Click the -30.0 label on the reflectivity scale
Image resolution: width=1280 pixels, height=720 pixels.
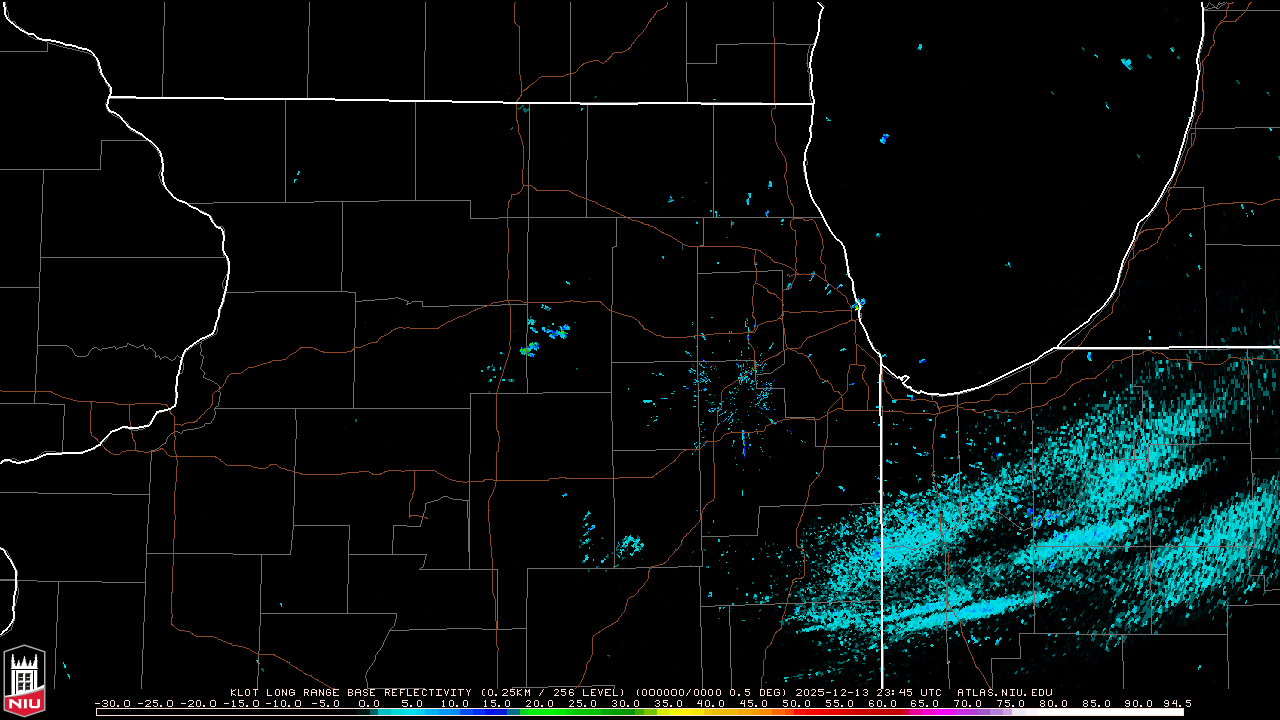pos(110,703)
